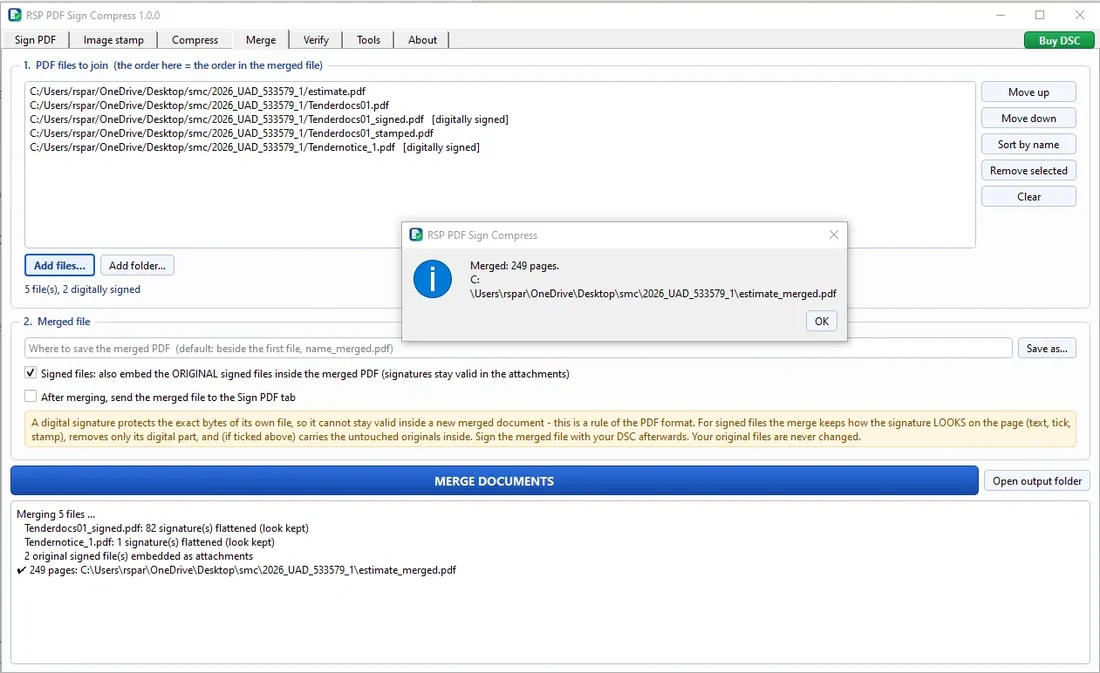Click Save as... button
The image size is (1100, 673).
tap(1047, 348)
